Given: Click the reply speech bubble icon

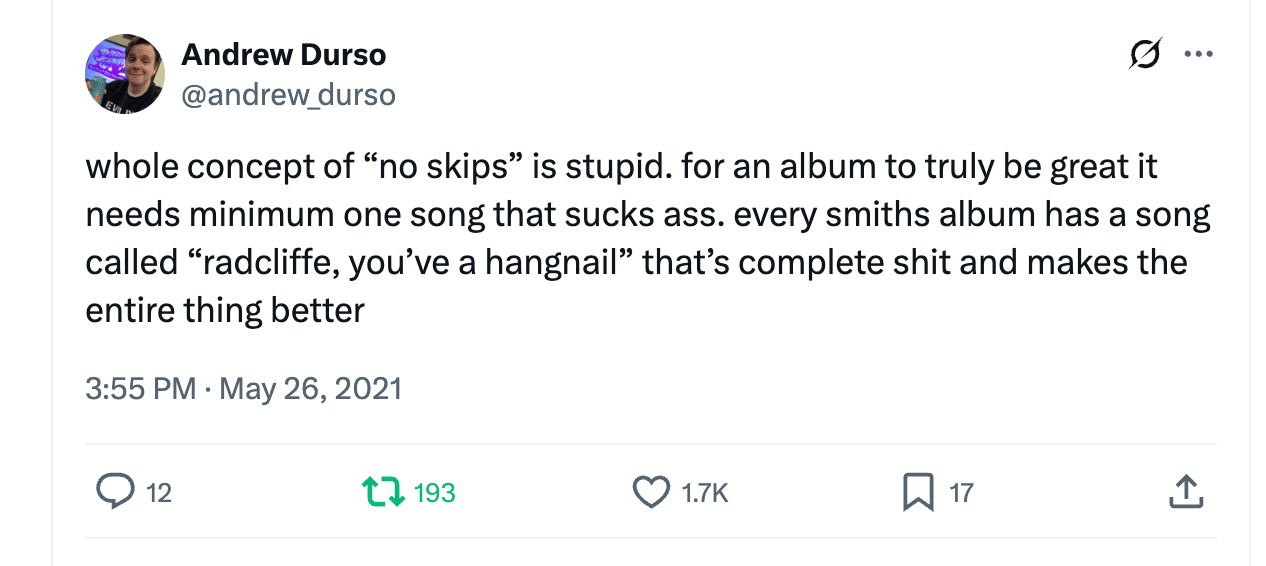Looking at the screenshot, I should coord(115,492).
